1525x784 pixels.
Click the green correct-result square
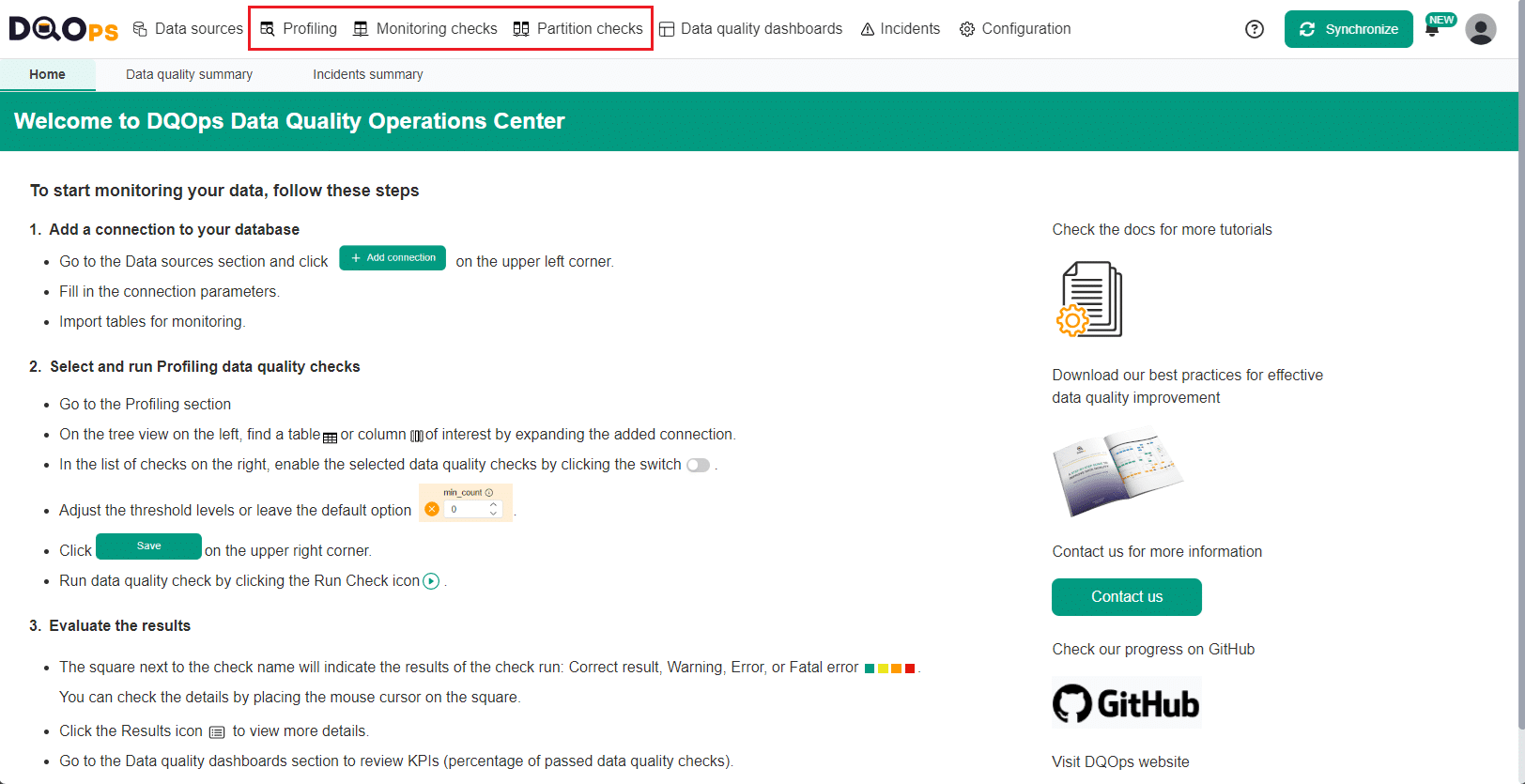870,669
